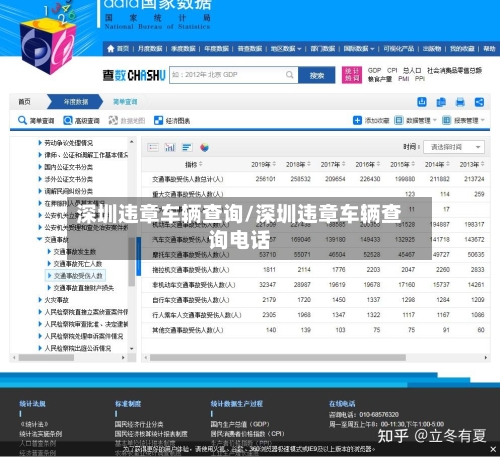Open 统计法实施条例 footer link

tap(41, 434)
